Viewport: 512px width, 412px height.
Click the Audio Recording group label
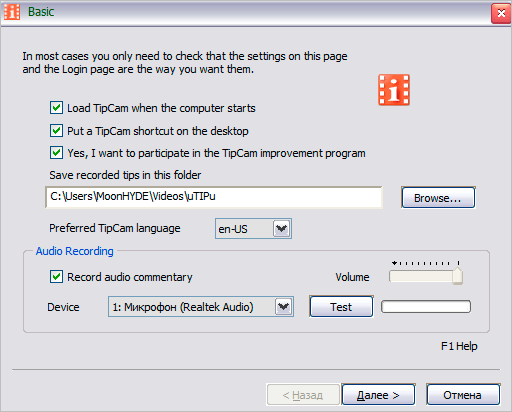click(x=75, y=251)
